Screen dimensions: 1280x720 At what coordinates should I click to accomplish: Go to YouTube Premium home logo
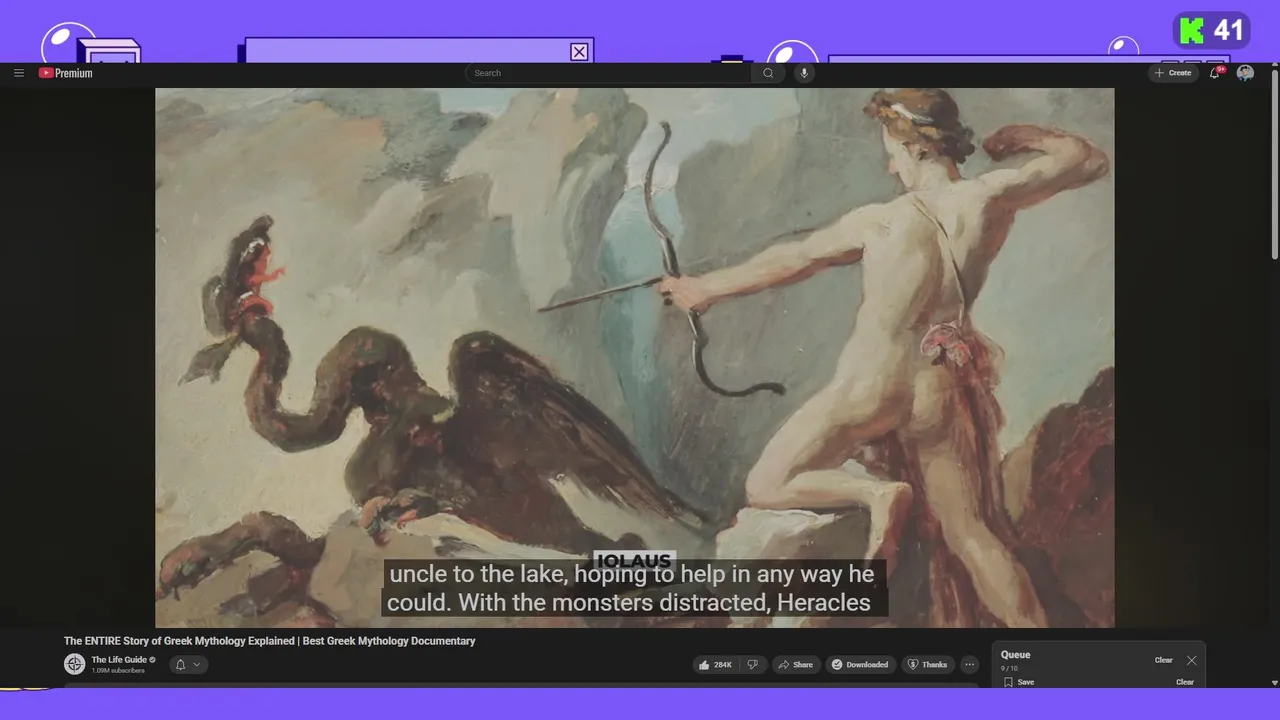pos(66,73)
